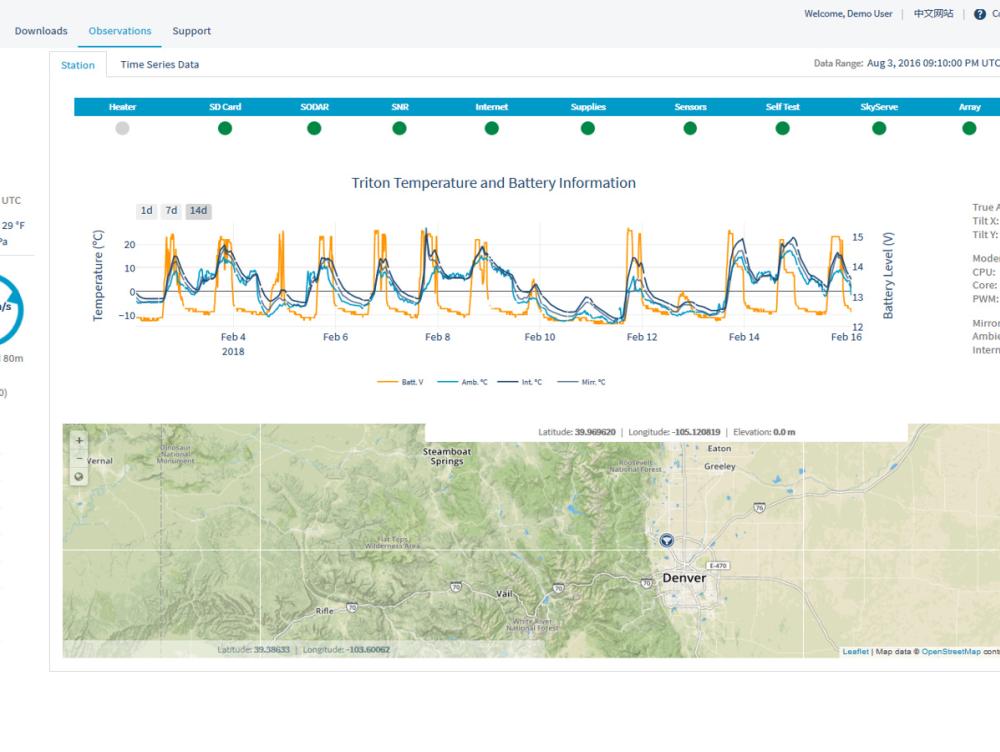Click the globe layer icon on map
The width and height of the screenshot is (1000, 752).
pyautogui.click(x=80, y=477)
